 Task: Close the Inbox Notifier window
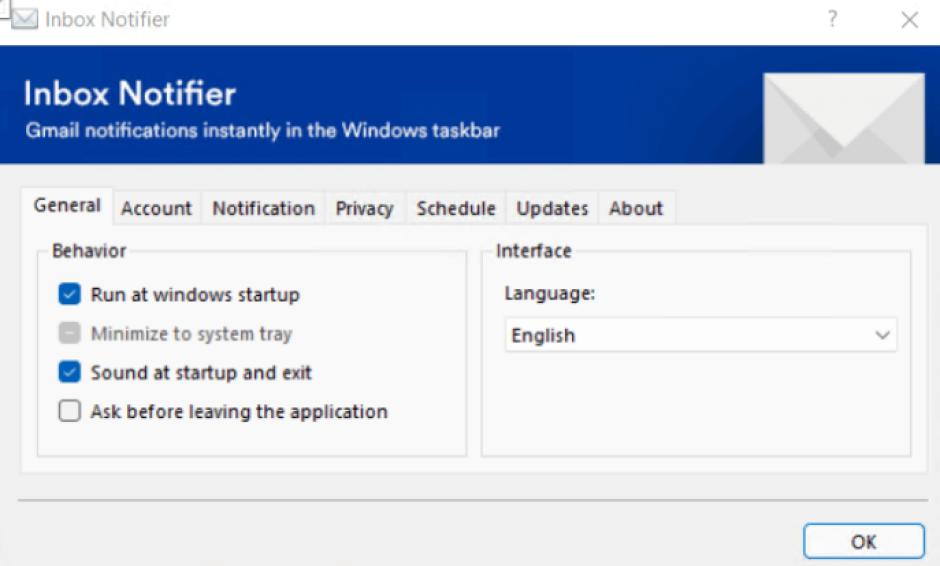click(x=909, y=20)
